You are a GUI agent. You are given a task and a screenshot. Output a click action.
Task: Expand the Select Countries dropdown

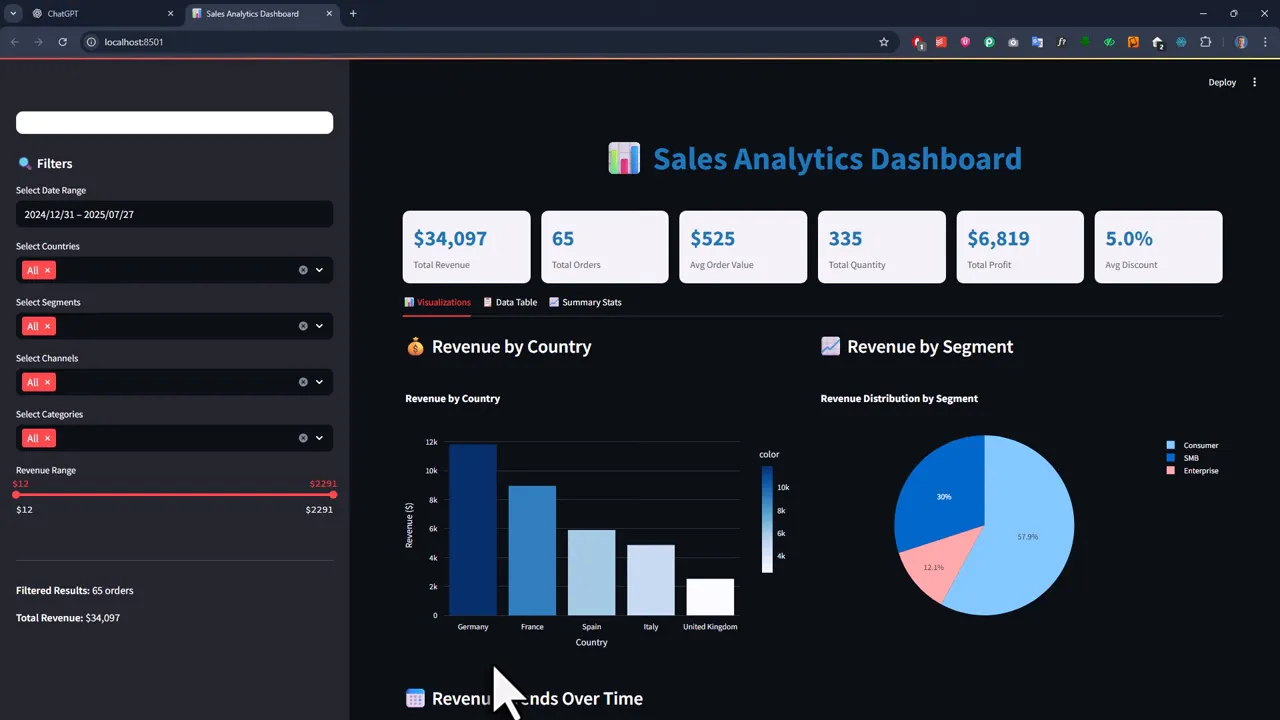pyautogui.click(x=319, y=269)
